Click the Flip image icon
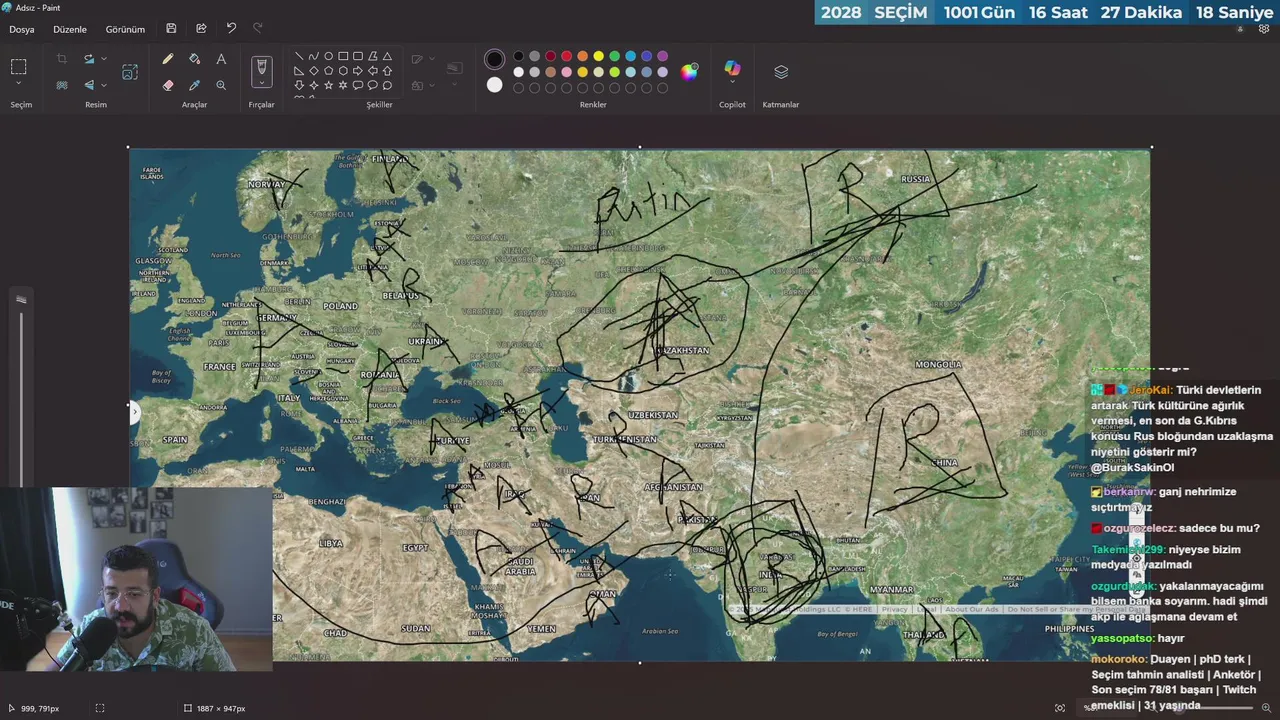Screen dimensions: 1280x720 point(89,85)
